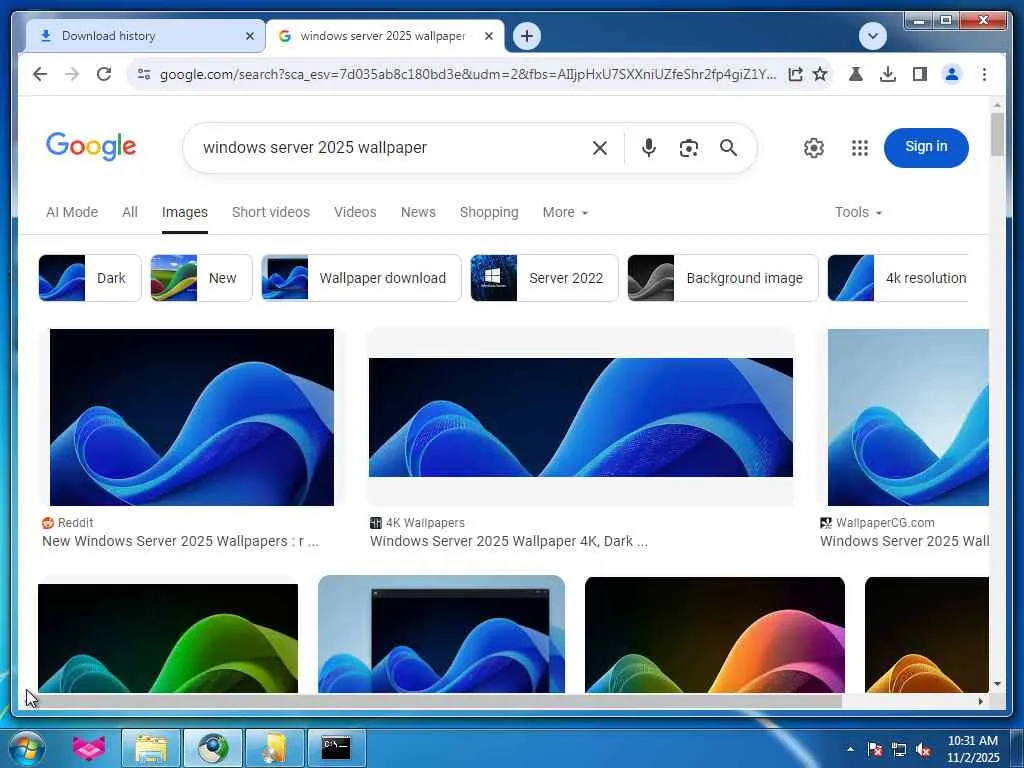
Task: Close the windows server 2025 wallpaper tab
Action: click(x=488, y=36)
